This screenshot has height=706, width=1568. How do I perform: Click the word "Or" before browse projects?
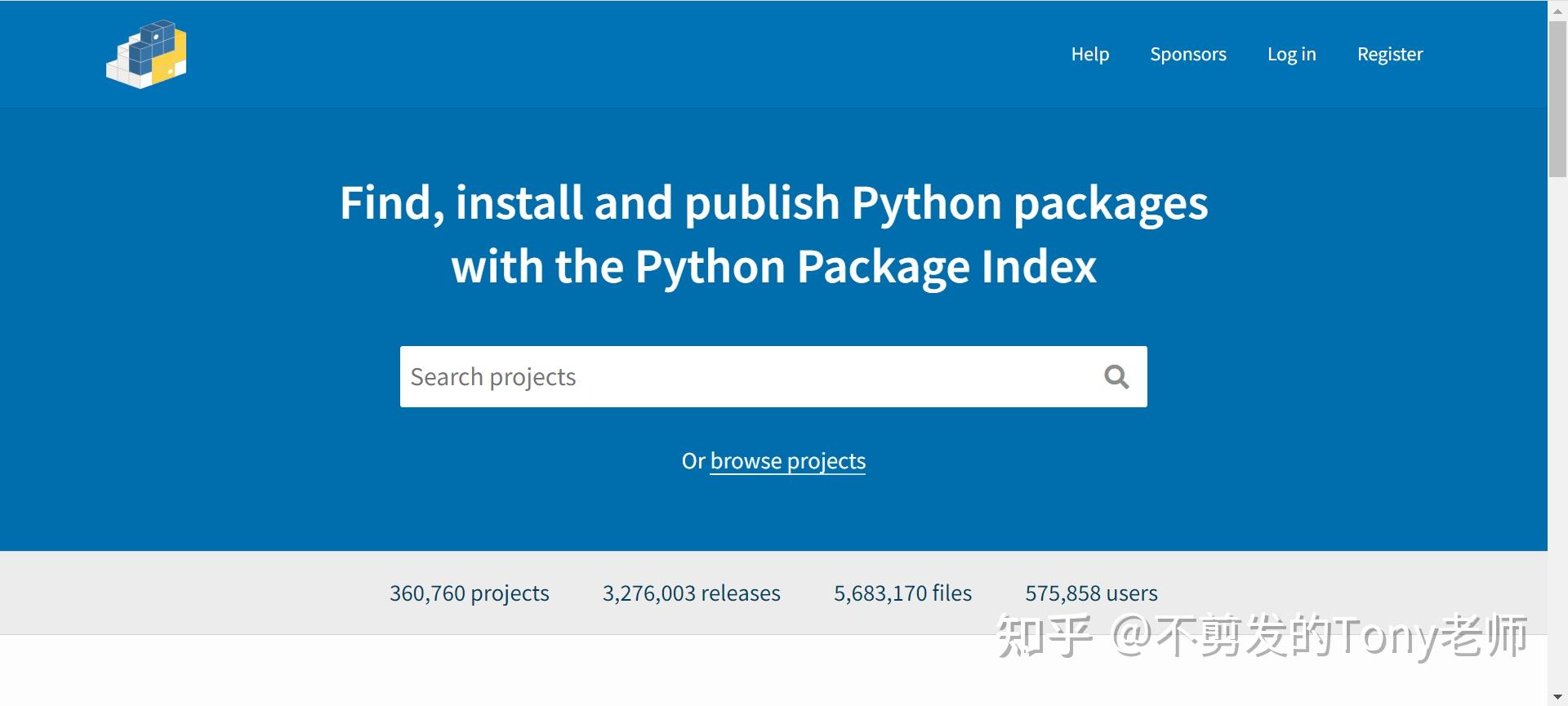tap(693, 461)
